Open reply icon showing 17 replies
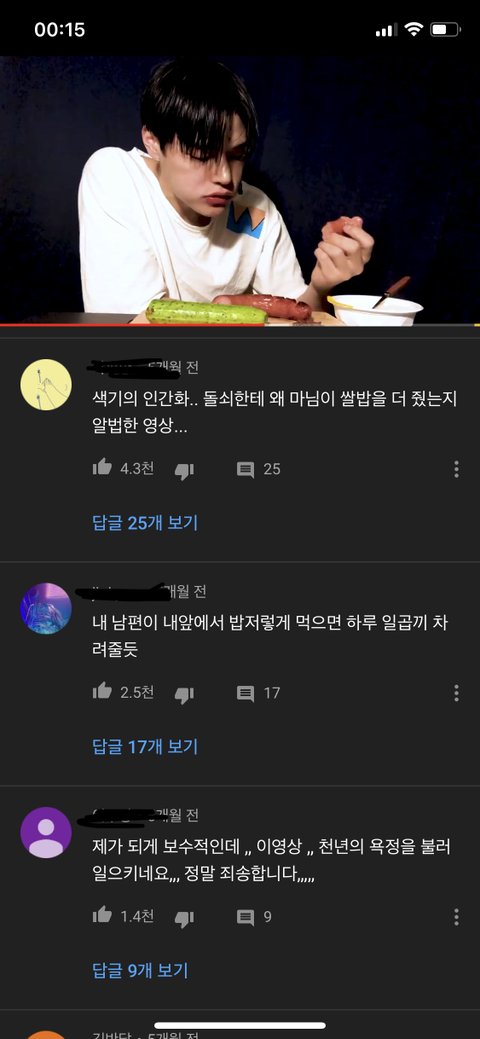The height and width of the screenshot is (1039, 480). tap(245, 694)
